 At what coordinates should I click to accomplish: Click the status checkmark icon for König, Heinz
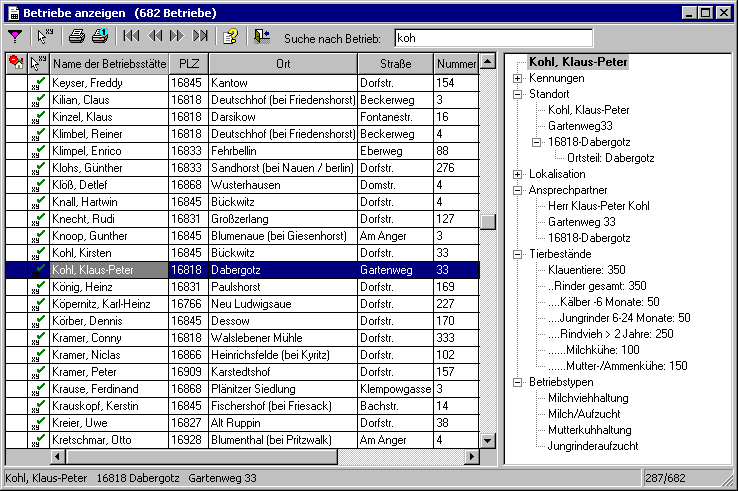pos(39,287)
